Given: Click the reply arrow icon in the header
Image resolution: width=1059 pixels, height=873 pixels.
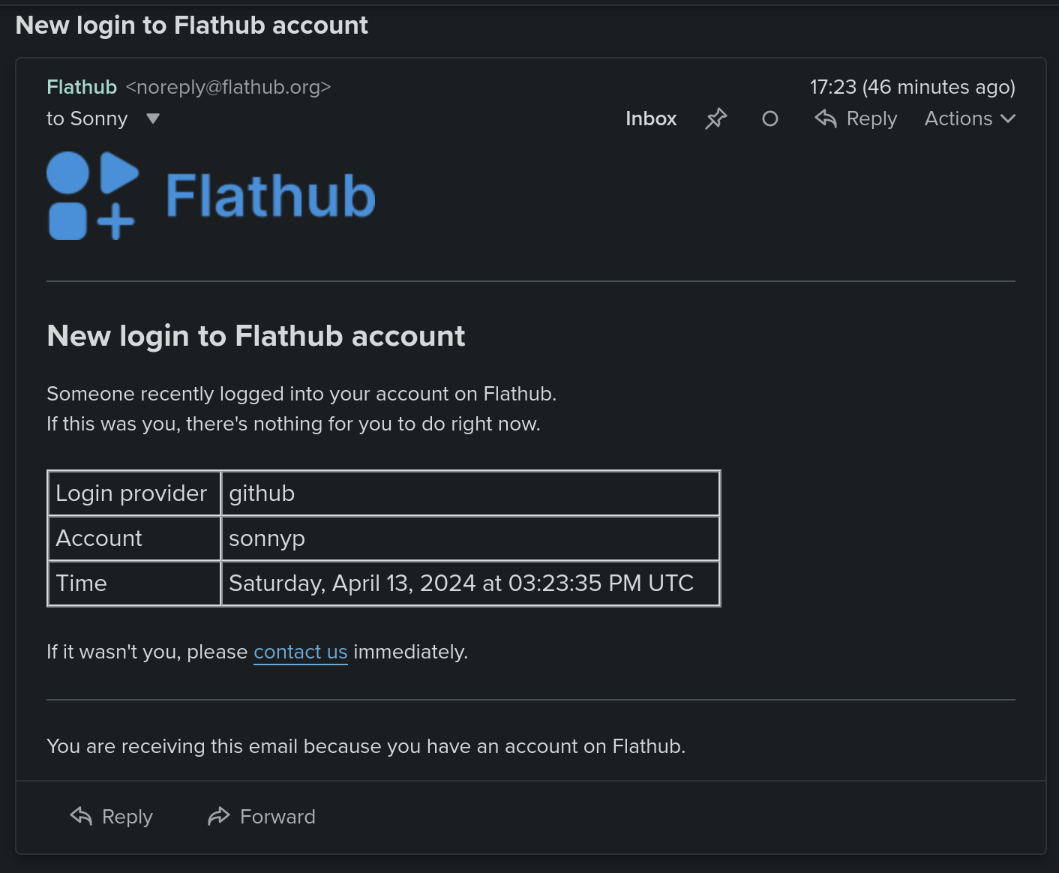Looking at the screenshot, I should pyautogui.click(x=826, y=119).
